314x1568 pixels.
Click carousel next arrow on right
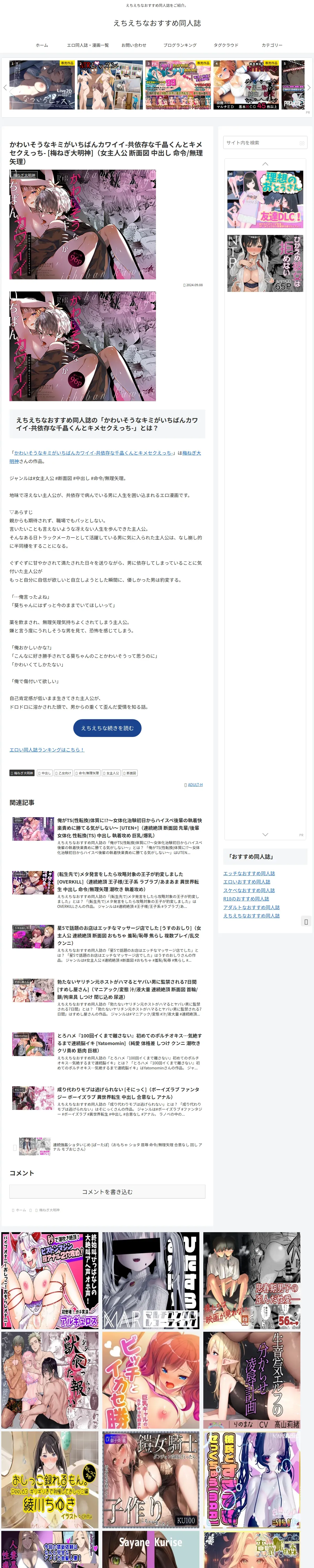pyautogui.click(x=309, y=88)
